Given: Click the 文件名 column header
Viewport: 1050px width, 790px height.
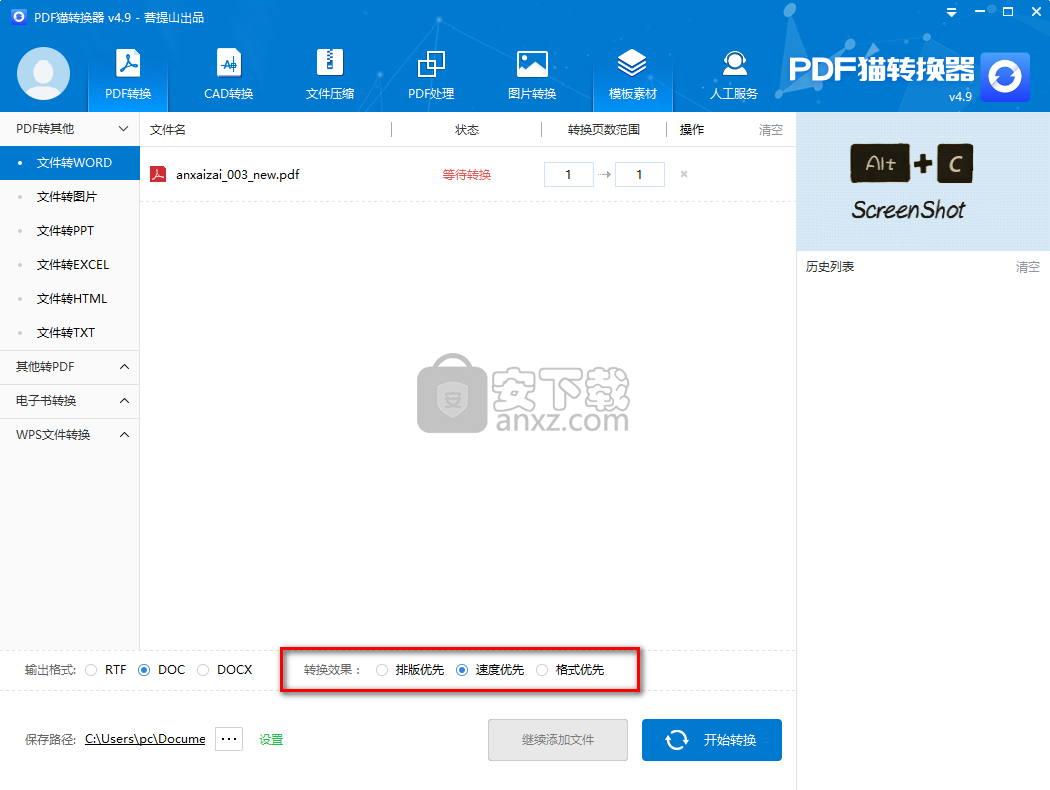Looking at the screenshot, I should click(x=167, y=130).
